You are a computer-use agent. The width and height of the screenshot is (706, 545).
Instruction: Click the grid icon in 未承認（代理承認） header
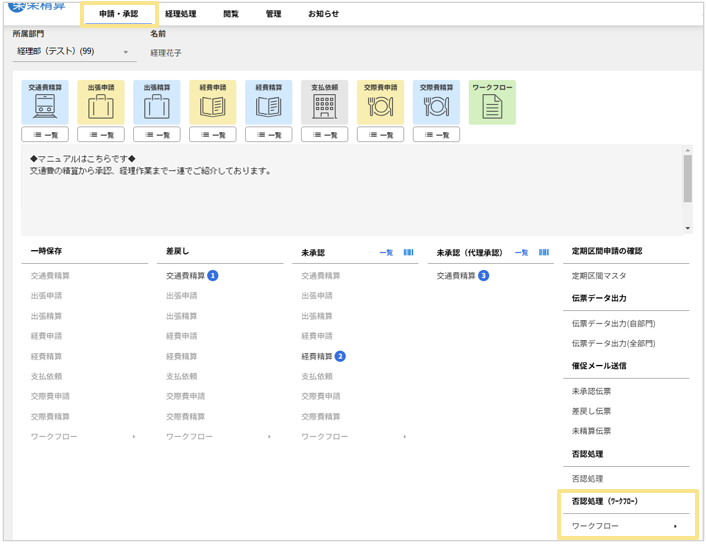[544, 253]
